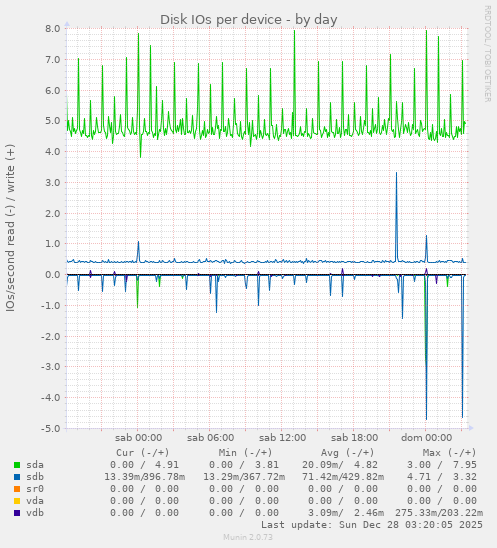Click the 'sab 18:00' x-axis label
This screenshot has width=497, height=548.
(x=354, y=438)
